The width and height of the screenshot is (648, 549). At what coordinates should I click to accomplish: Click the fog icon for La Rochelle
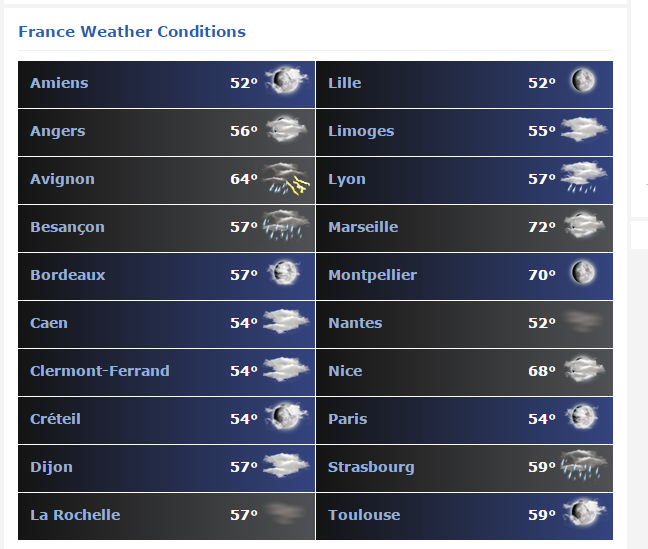coord(286,513)
